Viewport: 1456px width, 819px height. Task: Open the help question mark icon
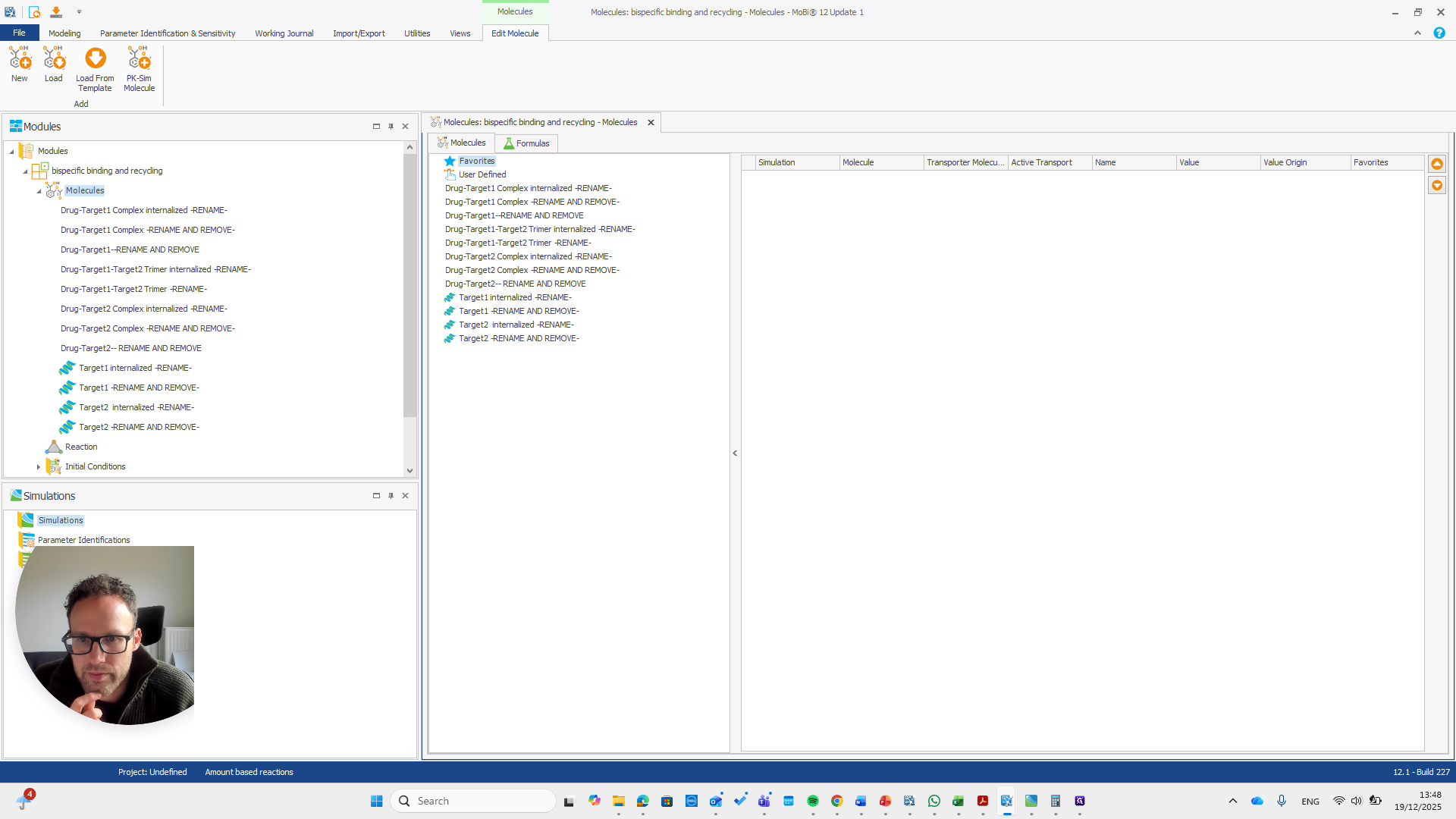[x=1439, y=33]
